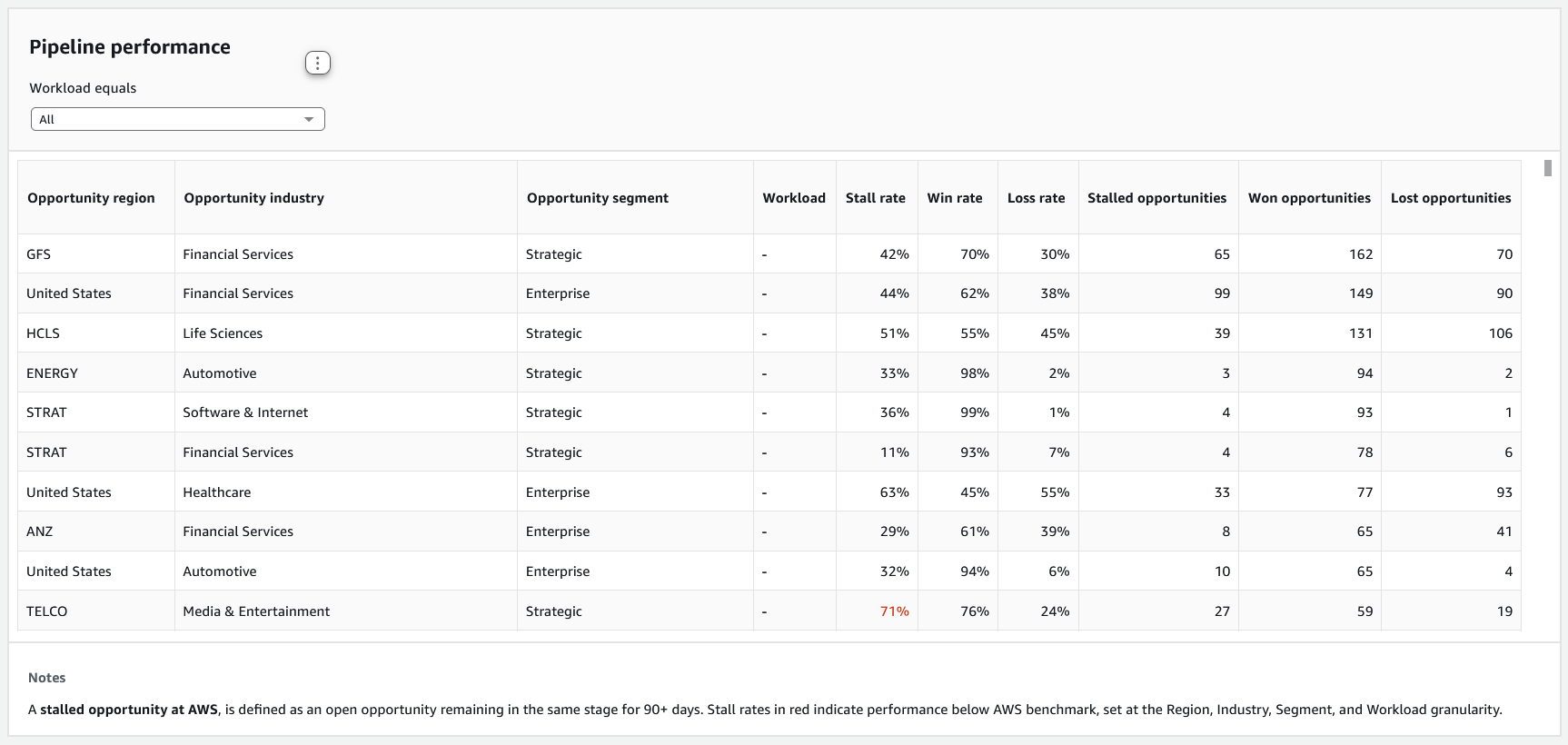Select the Stalled opportunities column header
1568x745 pixels.
click(1156, 198)
